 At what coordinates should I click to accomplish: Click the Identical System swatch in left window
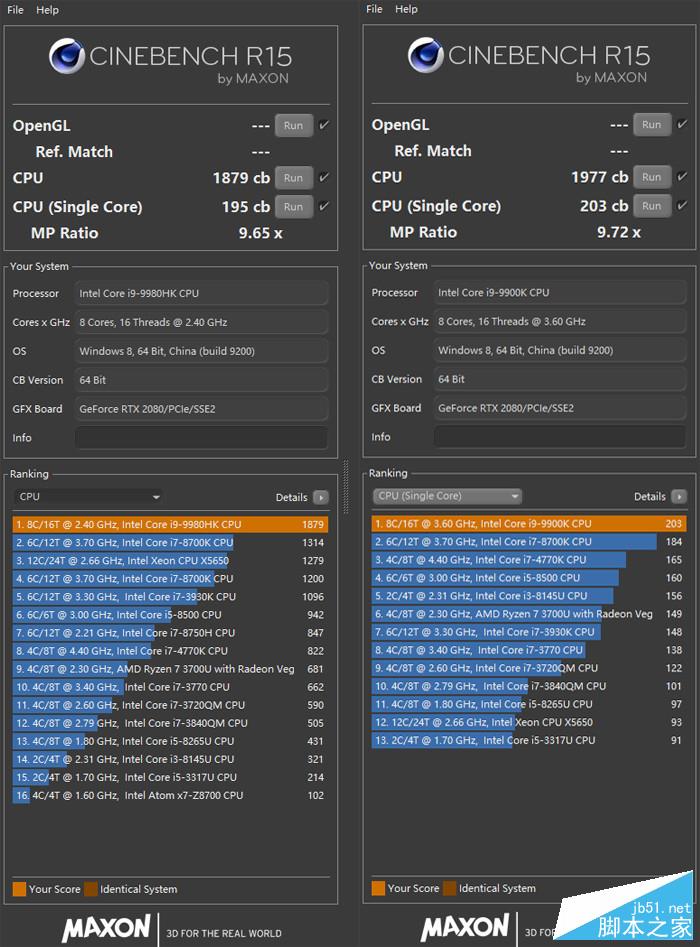91,889
